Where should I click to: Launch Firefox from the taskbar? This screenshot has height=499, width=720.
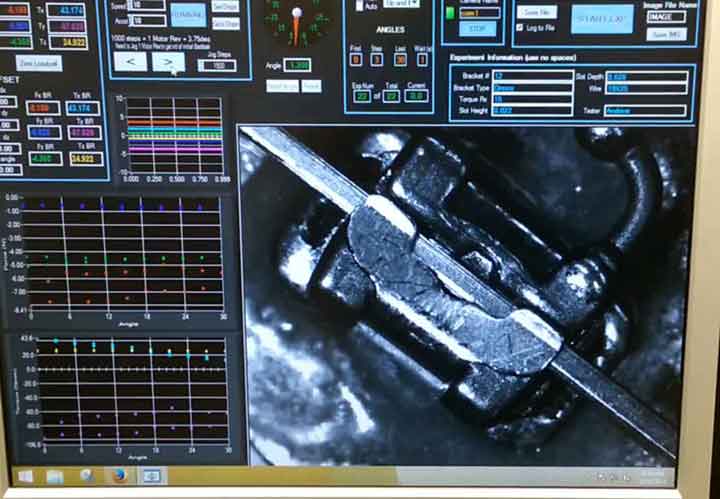point(119,476)
